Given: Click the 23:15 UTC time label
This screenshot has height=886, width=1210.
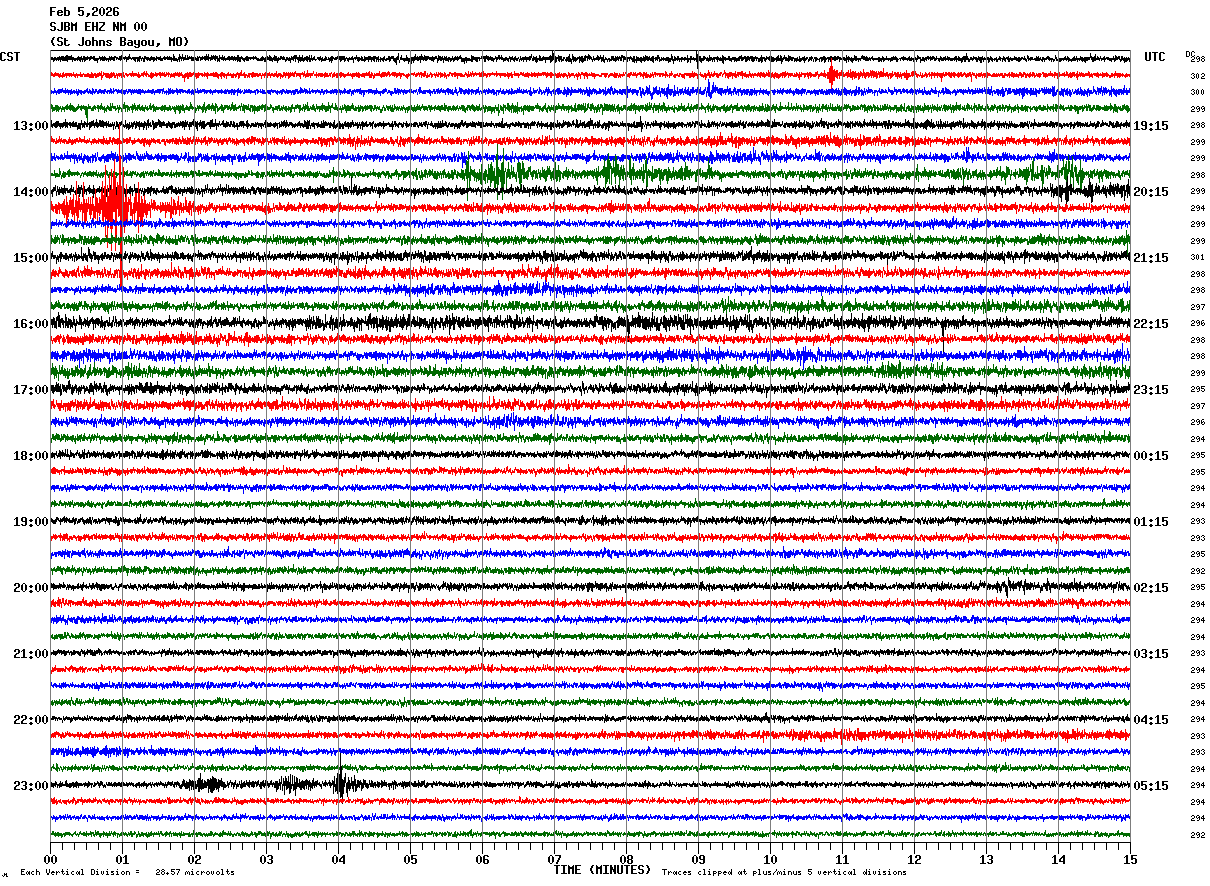Looking at the screenshot, I should 1151,390.
